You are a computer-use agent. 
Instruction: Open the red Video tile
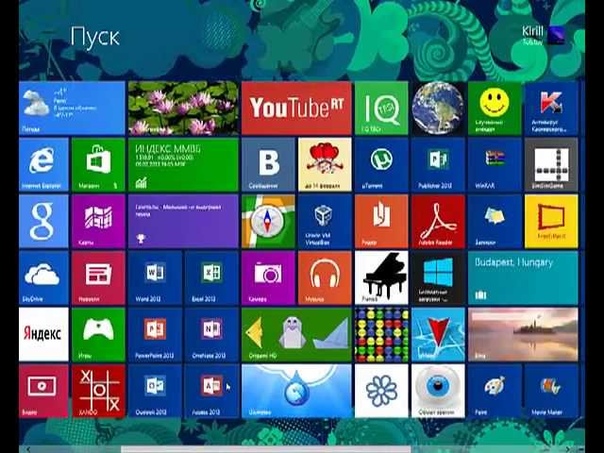(44, 391)
